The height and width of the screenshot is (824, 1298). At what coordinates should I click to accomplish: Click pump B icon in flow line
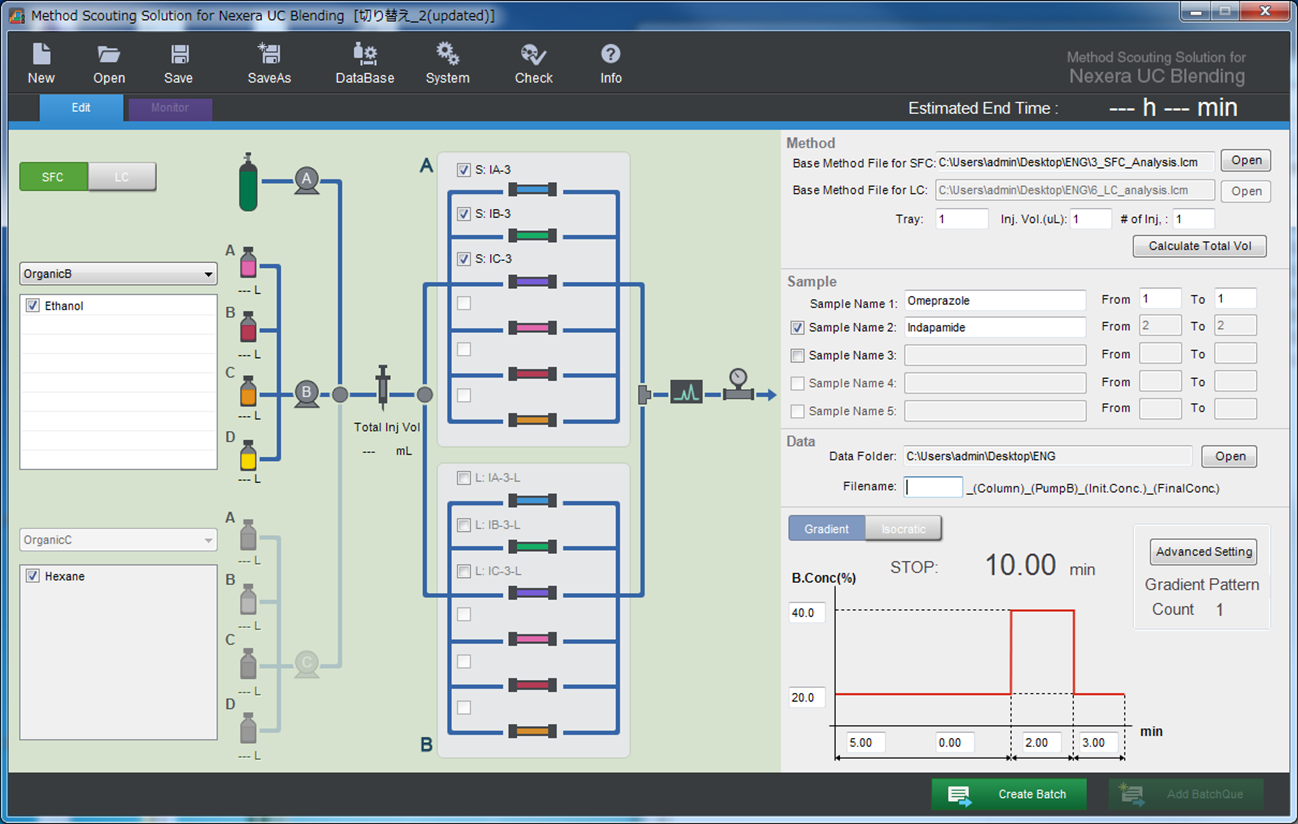point(306,393)
